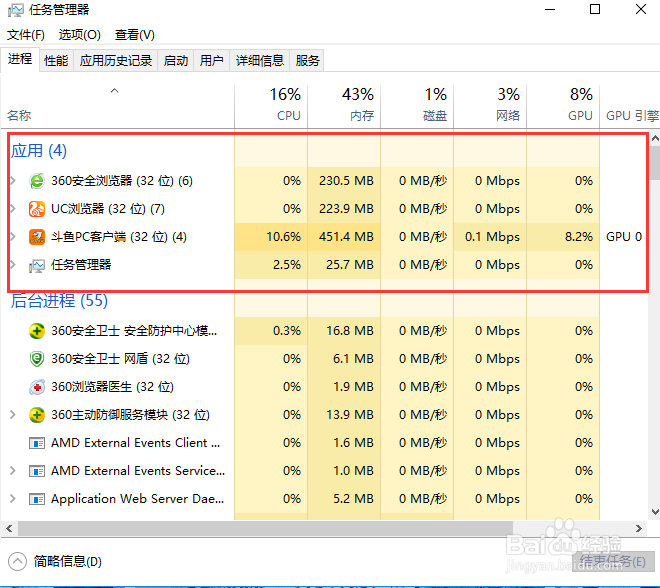This screenshot has height=588, width=660.
Task: Switch to the 启动 tab
Action: [x=176, y=61]
